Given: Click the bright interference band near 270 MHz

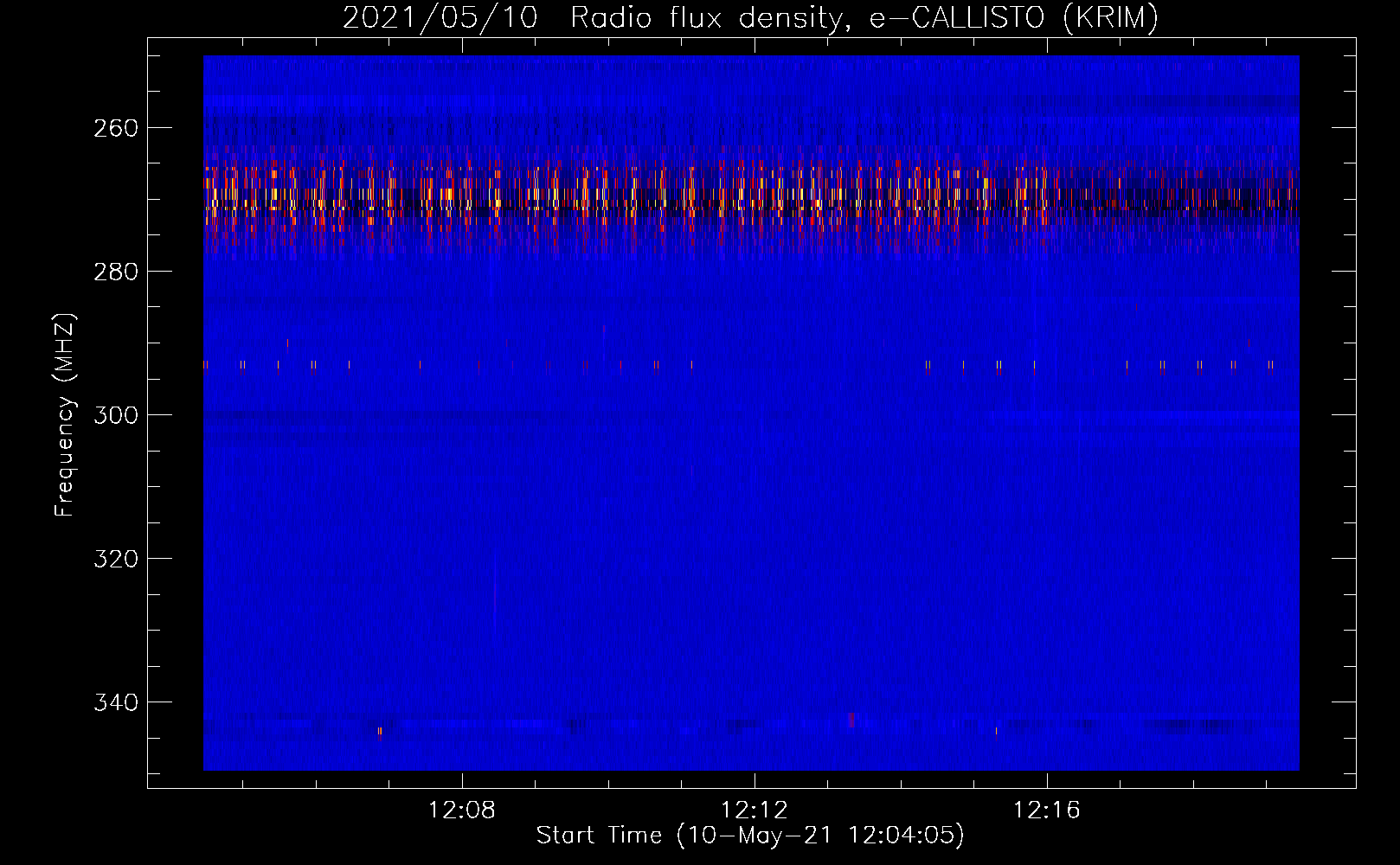Looking at the screenshot, I should click(751, 201).
